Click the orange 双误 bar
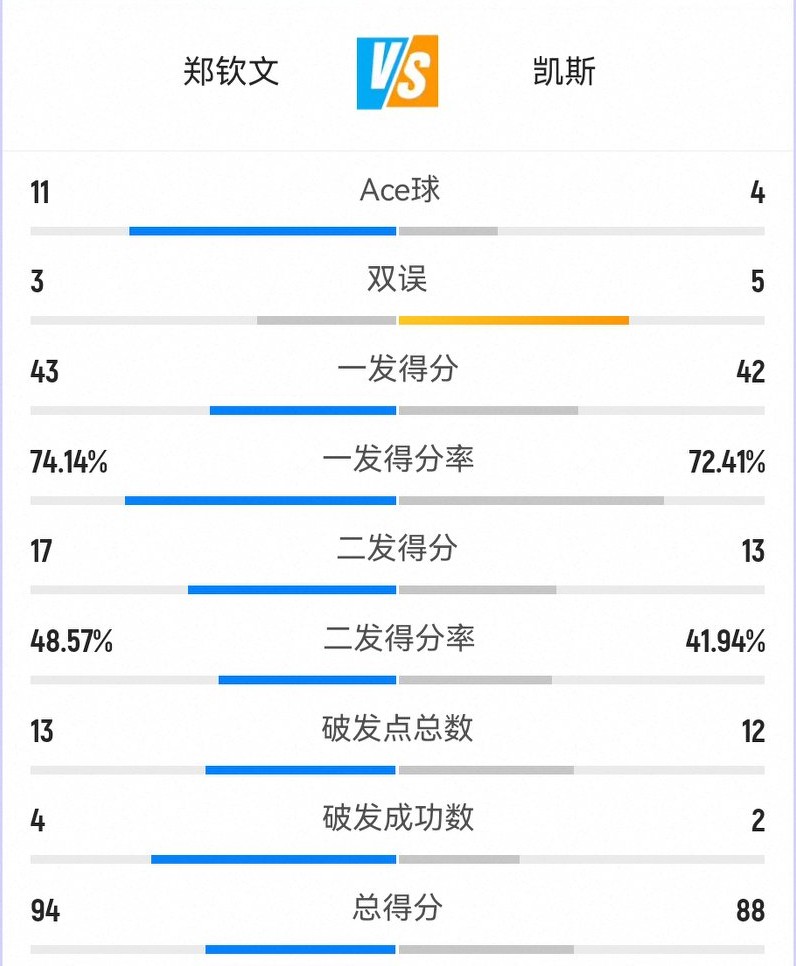Viewport: 796px width, 966px height. coord(513,320)
